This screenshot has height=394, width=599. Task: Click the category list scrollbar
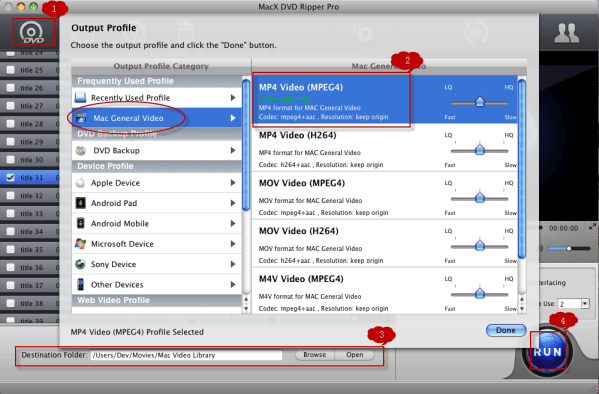tap(246, 144)
